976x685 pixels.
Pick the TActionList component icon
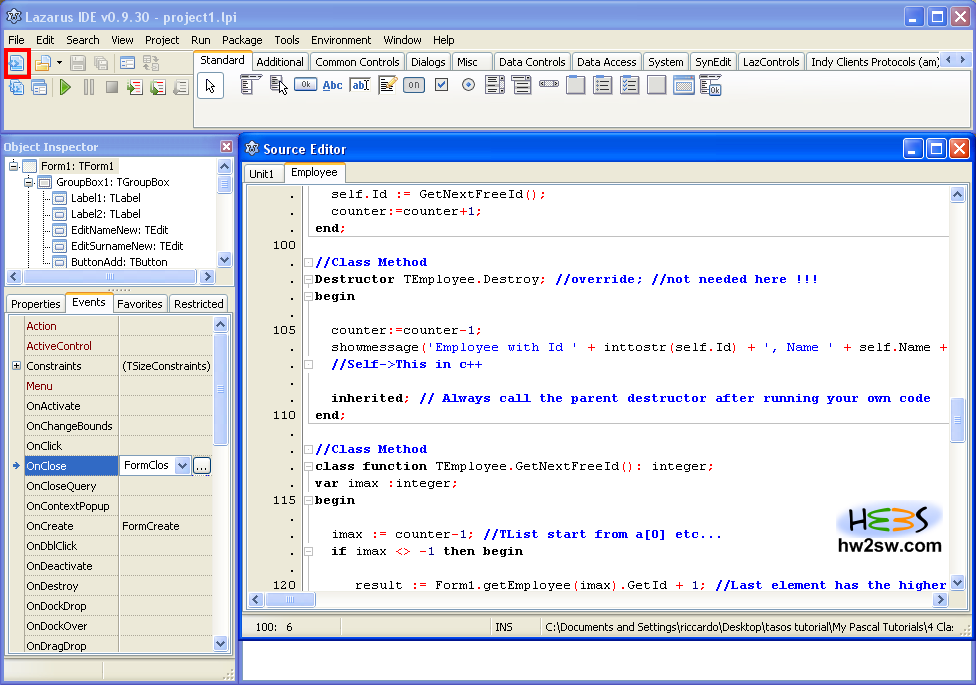[710, 85]
